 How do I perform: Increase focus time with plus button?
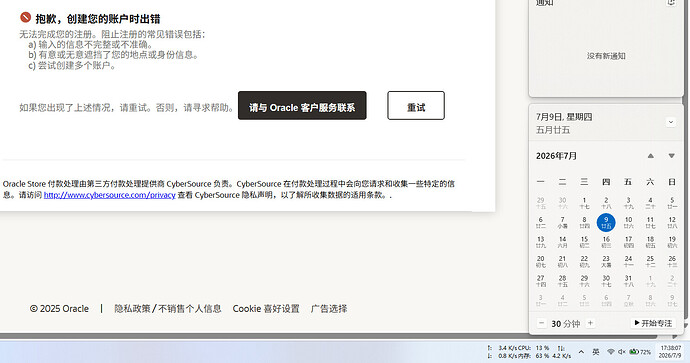click(x=591, y=323)
